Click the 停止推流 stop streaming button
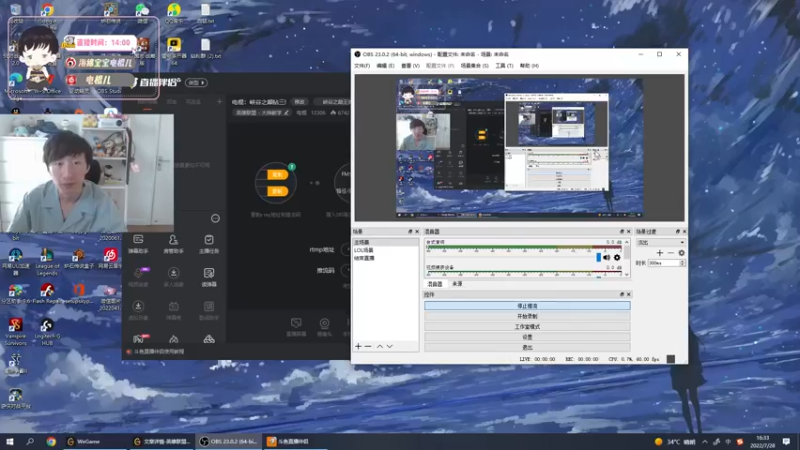This screenshot has width=800, height=450. 527,306
